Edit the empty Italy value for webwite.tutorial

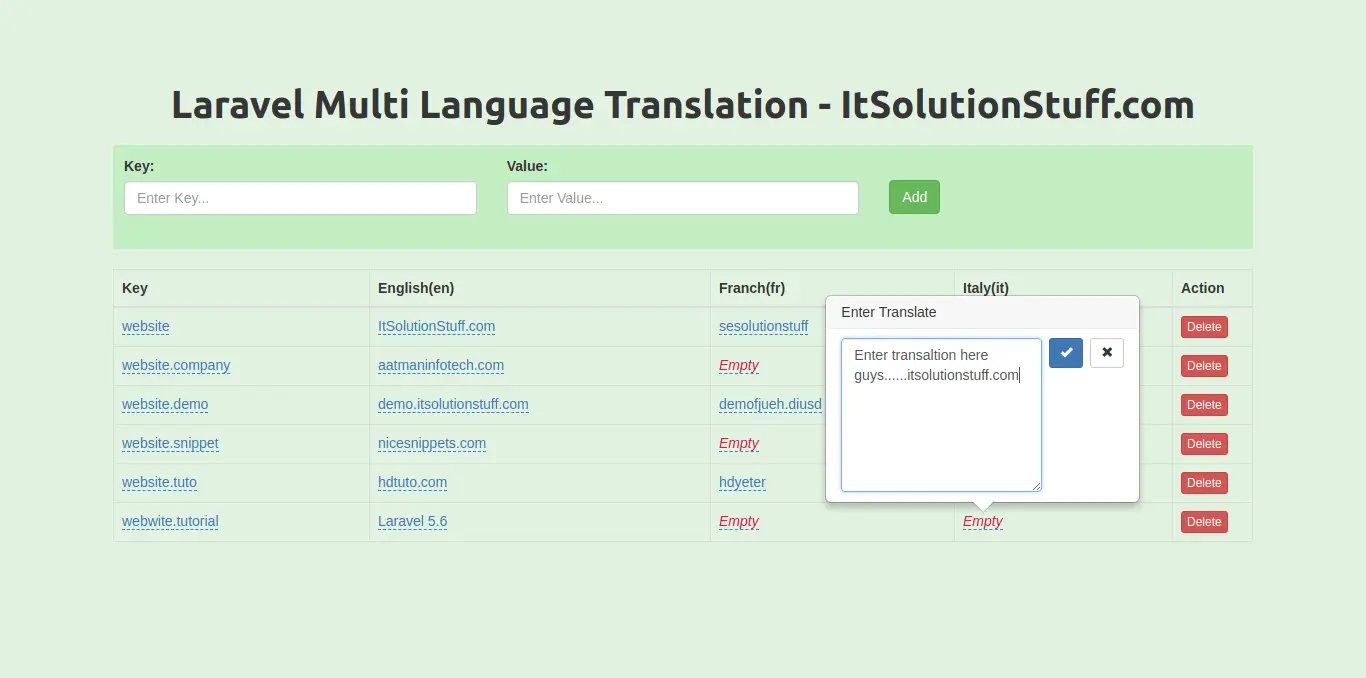pyautogui.click(x=982, y=521)
